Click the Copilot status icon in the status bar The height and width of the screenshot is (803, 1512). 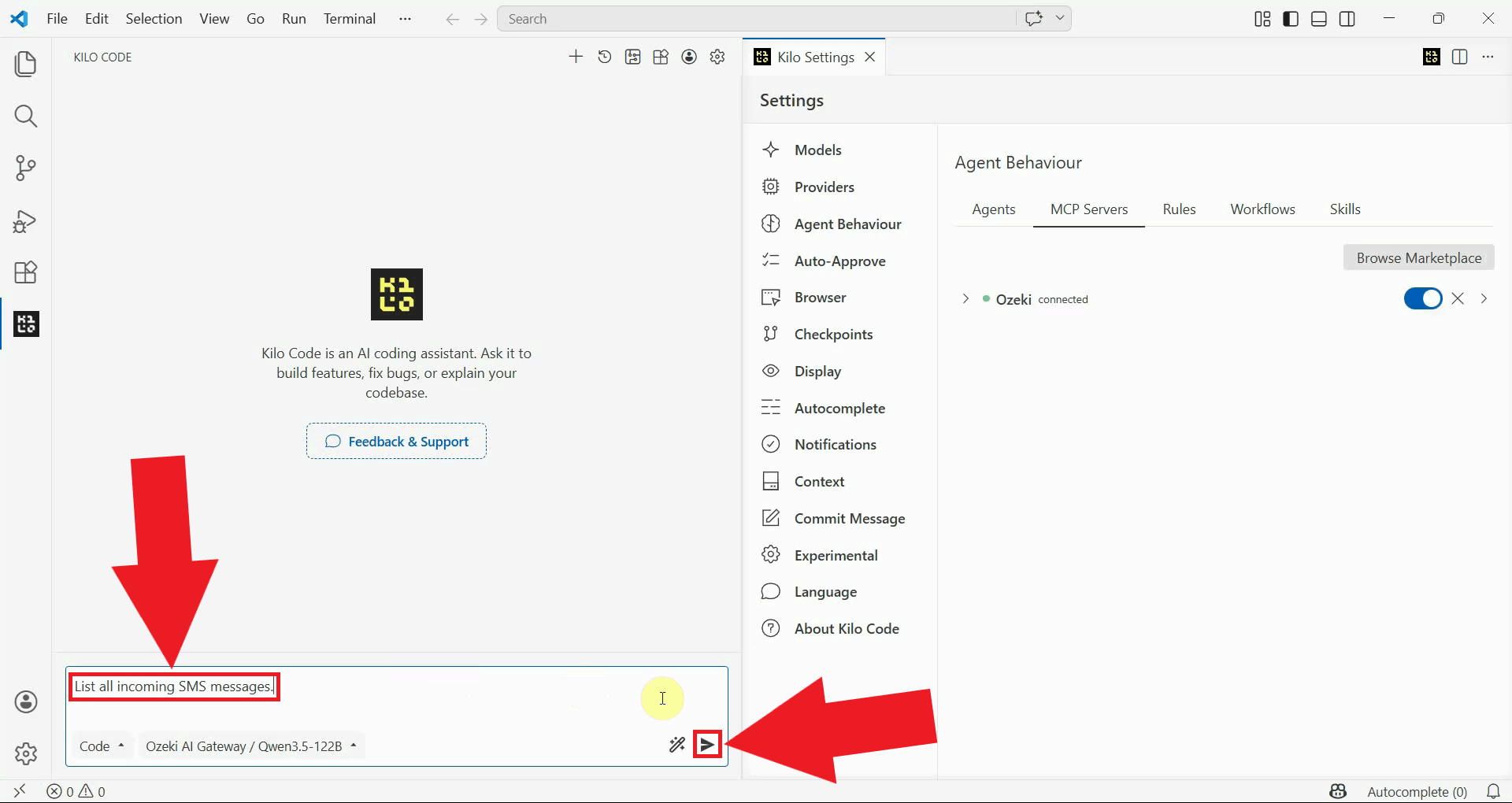pyautogui.click(x=1338, y=791)
